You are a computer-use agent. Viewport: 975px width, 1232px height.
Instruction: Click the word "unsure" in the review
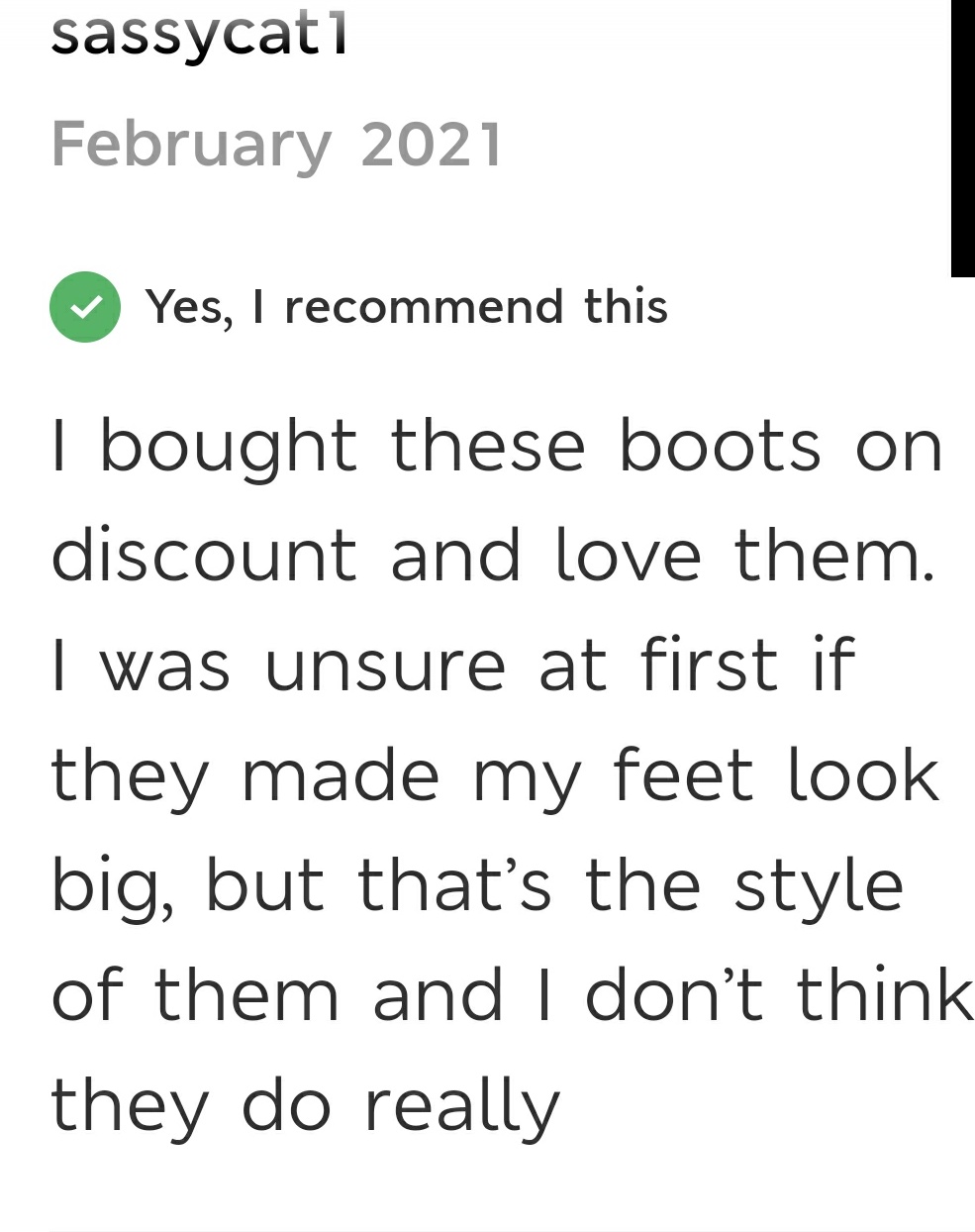[385, 667]
